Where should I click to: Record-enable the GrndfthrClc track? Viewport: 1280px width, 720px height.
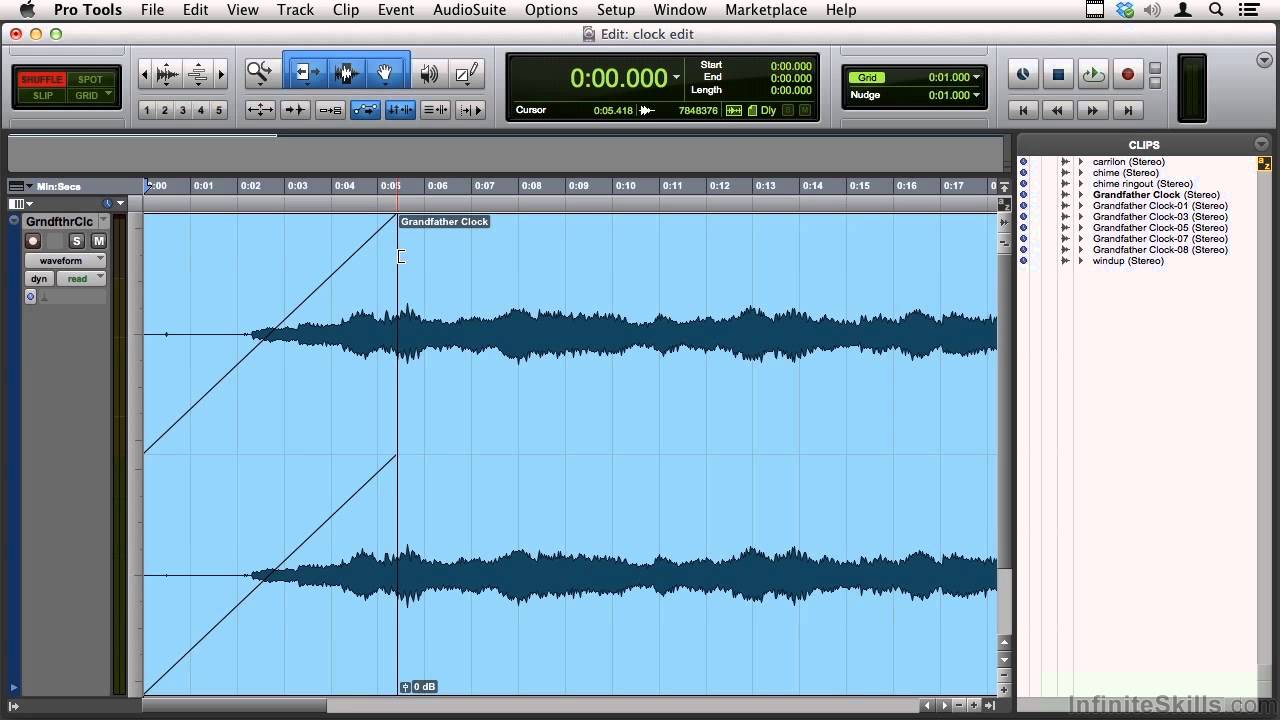[33, 241]
